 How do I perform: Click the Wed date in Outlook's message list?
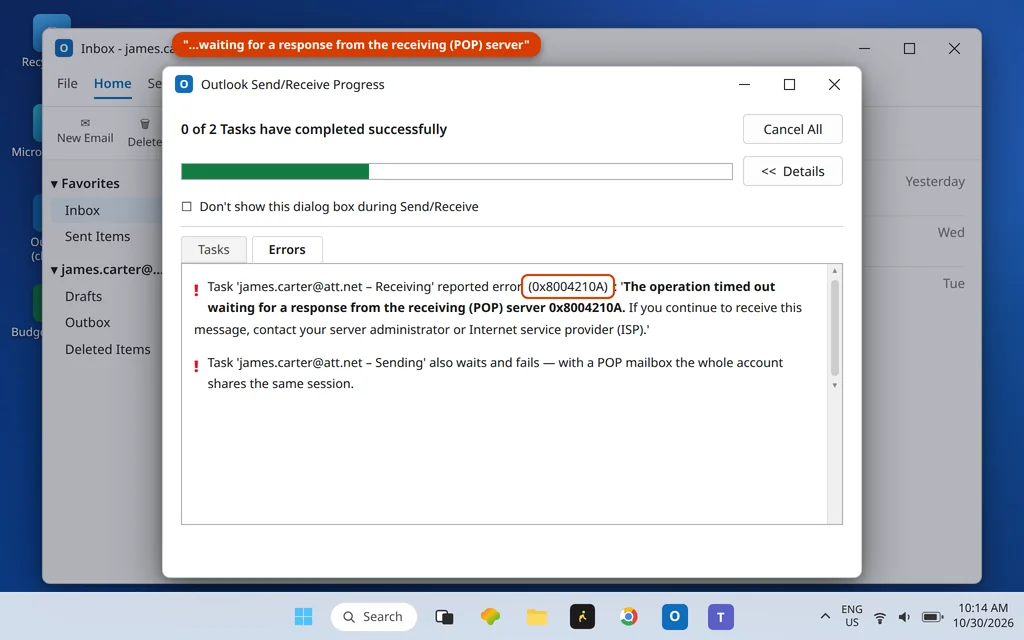(x=951, y=232)
